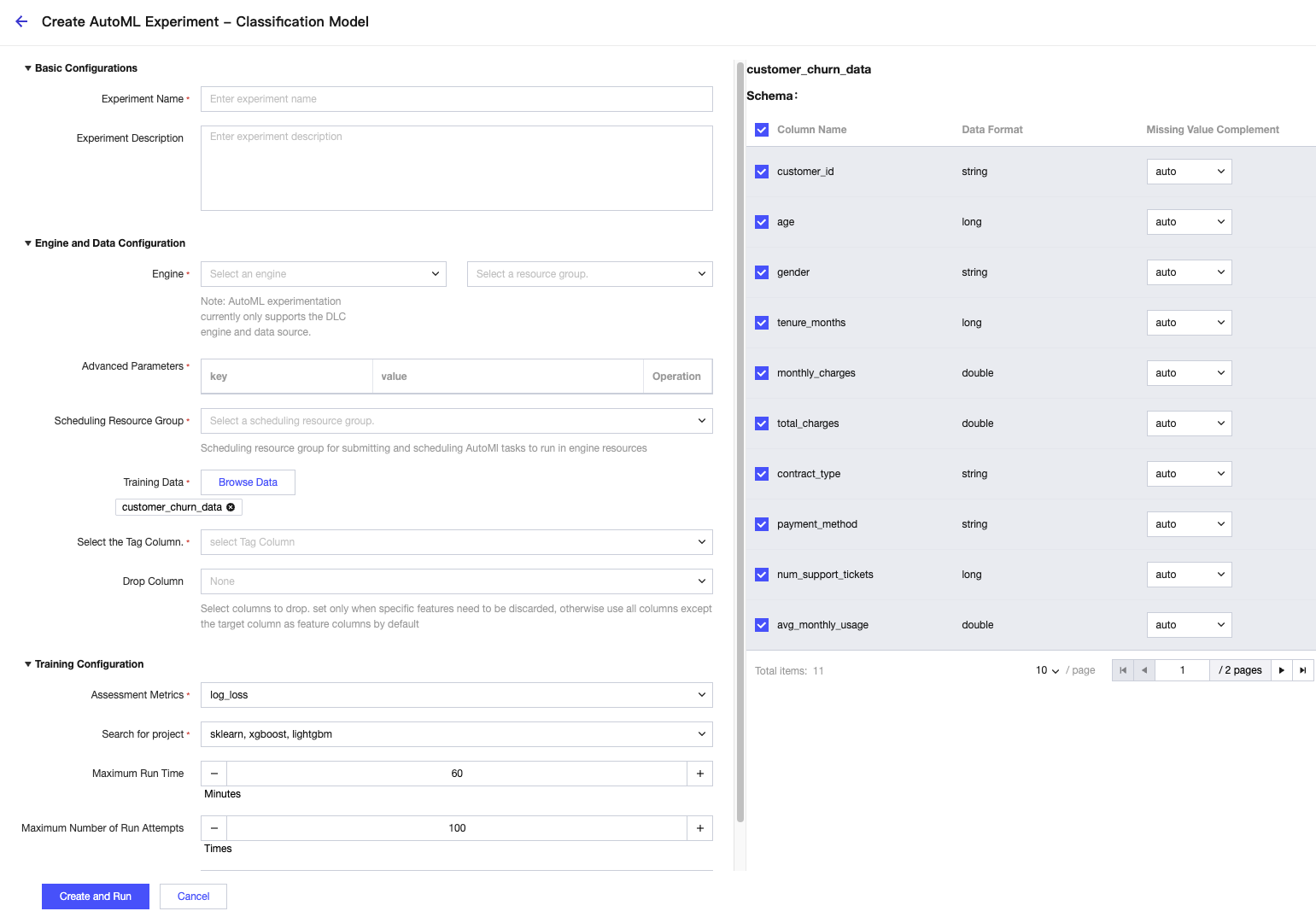The image size is (1316, 917).
Task: Uncheck the customer_id column checkbox
Action: (x=762, y=172)
